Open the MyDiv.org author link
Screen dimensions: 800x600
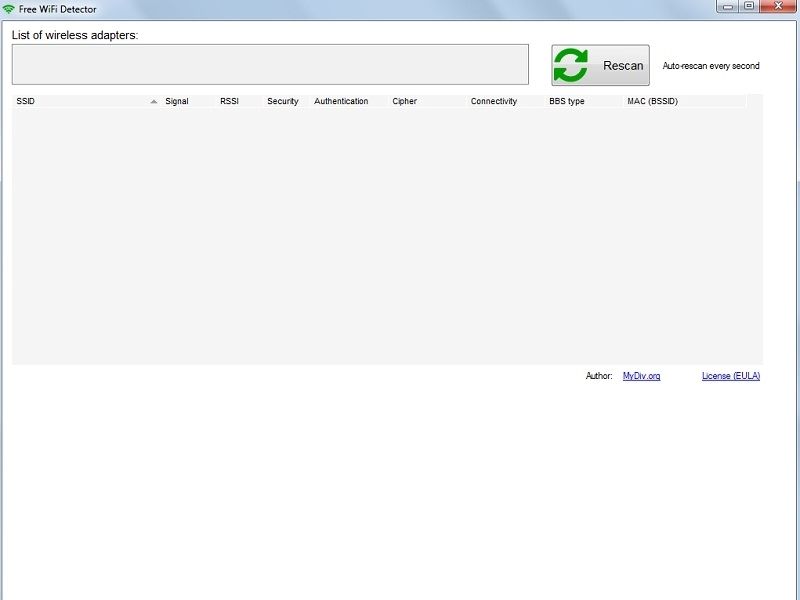click(x=641, y=376)
